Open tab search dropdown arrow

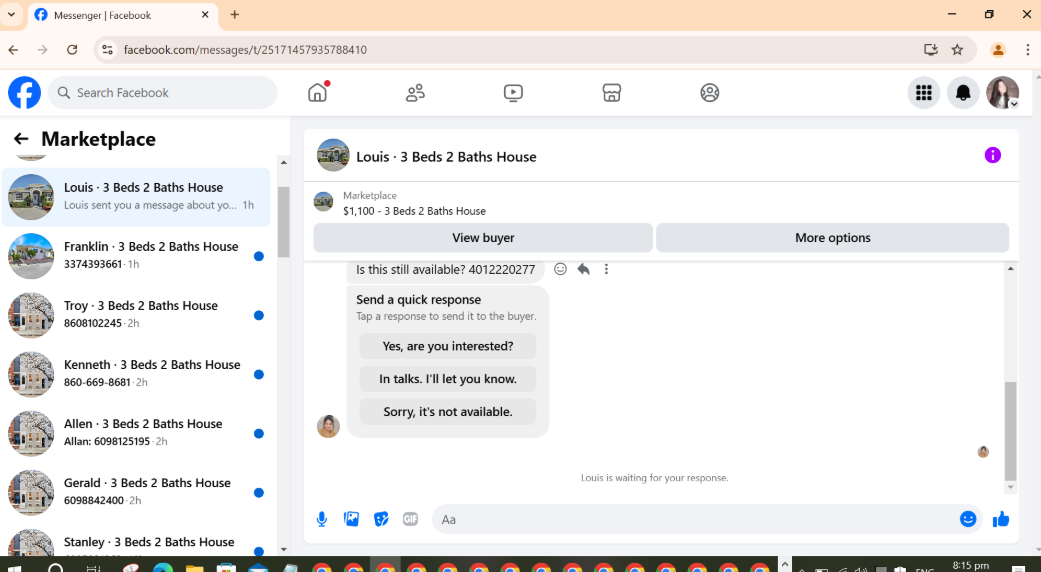[x=11, y=15]
